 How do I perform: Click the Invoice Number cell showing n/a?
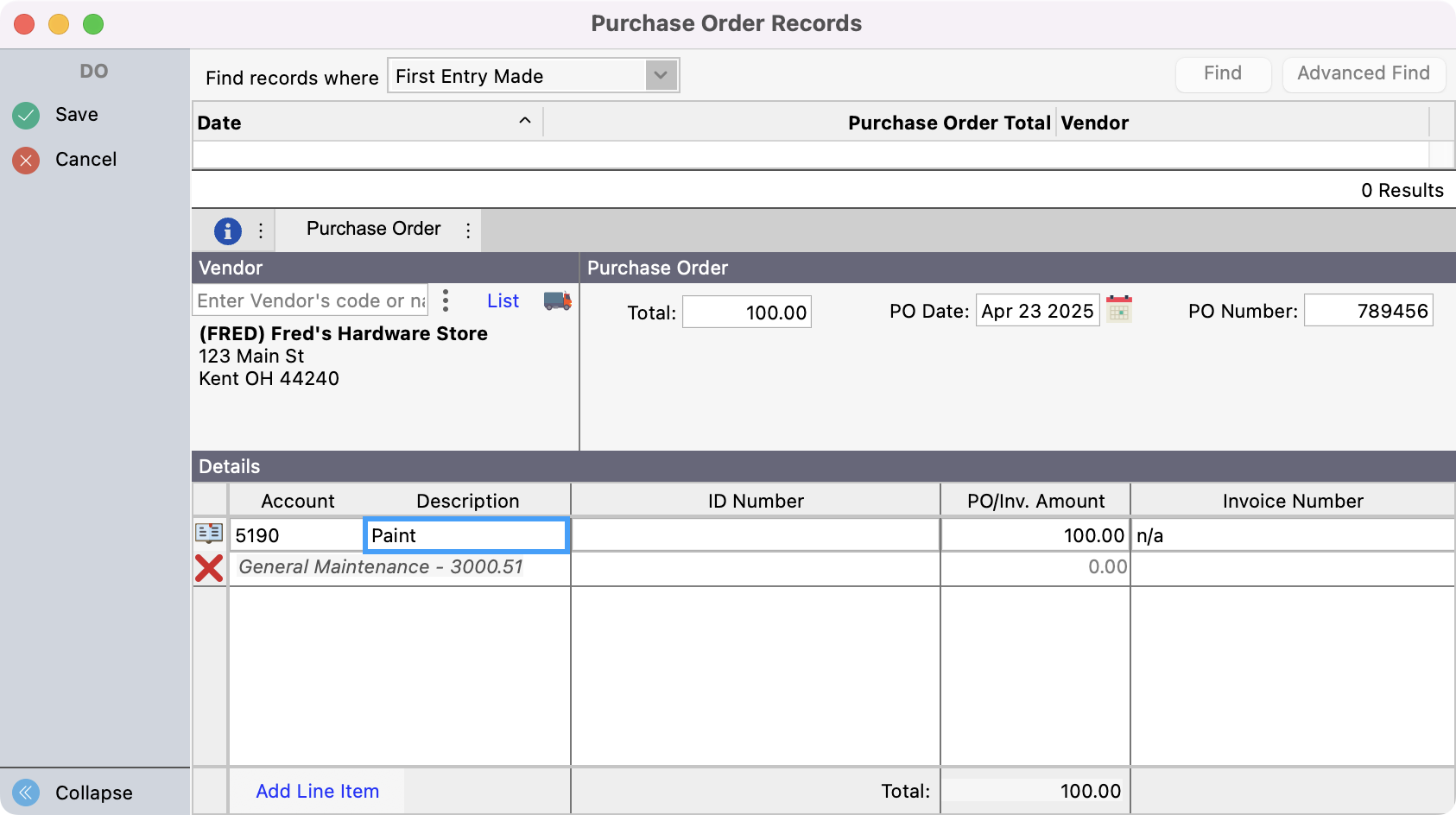[1291, 535]
